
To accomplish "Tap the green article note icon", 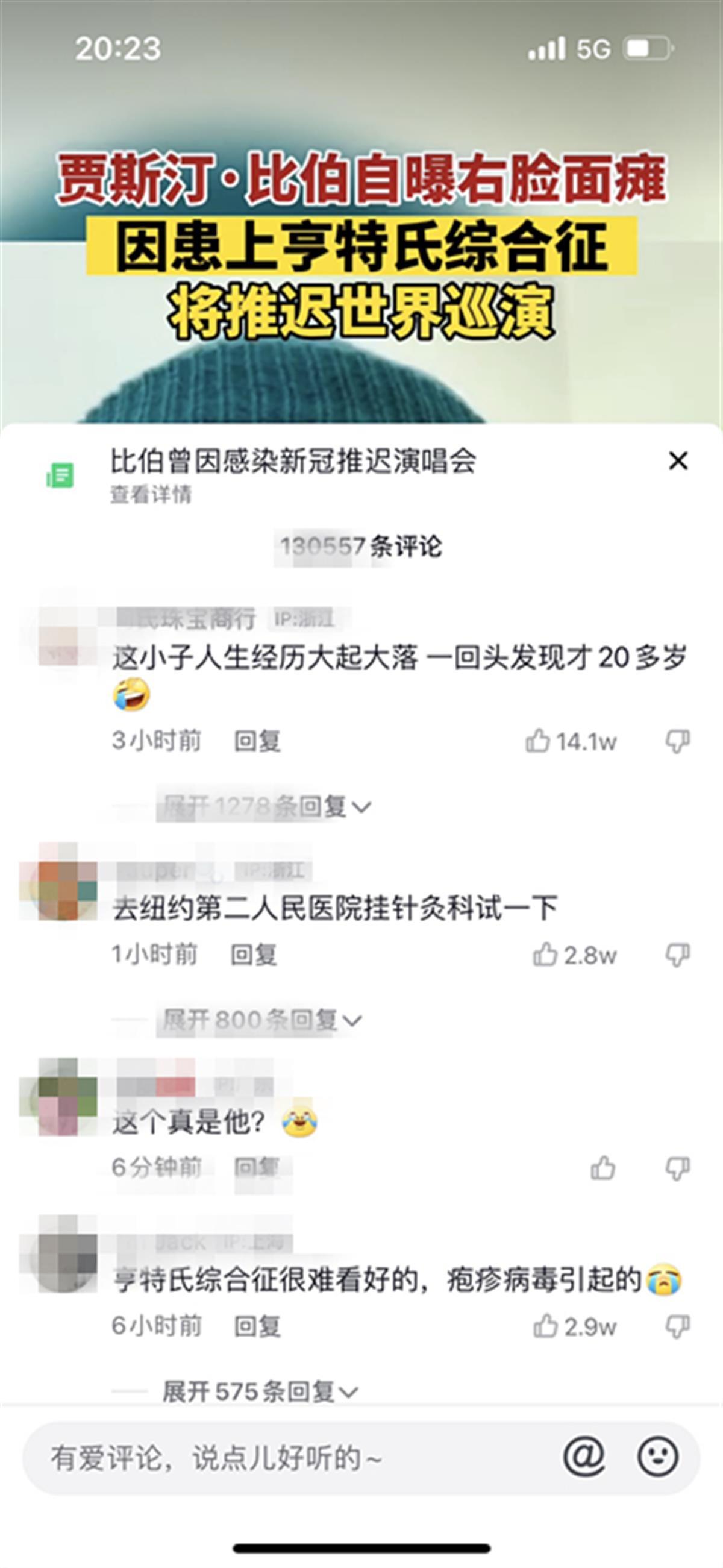I will point(60,475).
